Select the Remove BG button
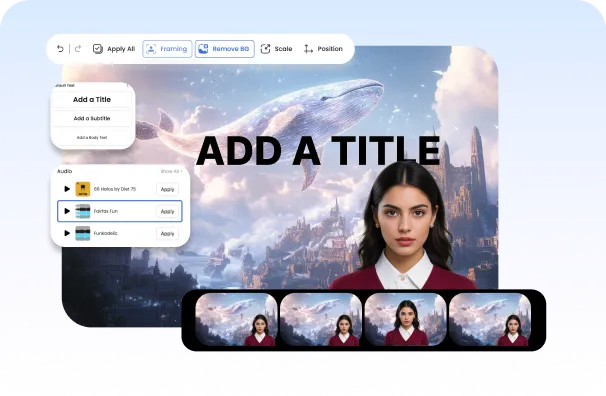Screen dimensions: 606x396 pos(225,49)
